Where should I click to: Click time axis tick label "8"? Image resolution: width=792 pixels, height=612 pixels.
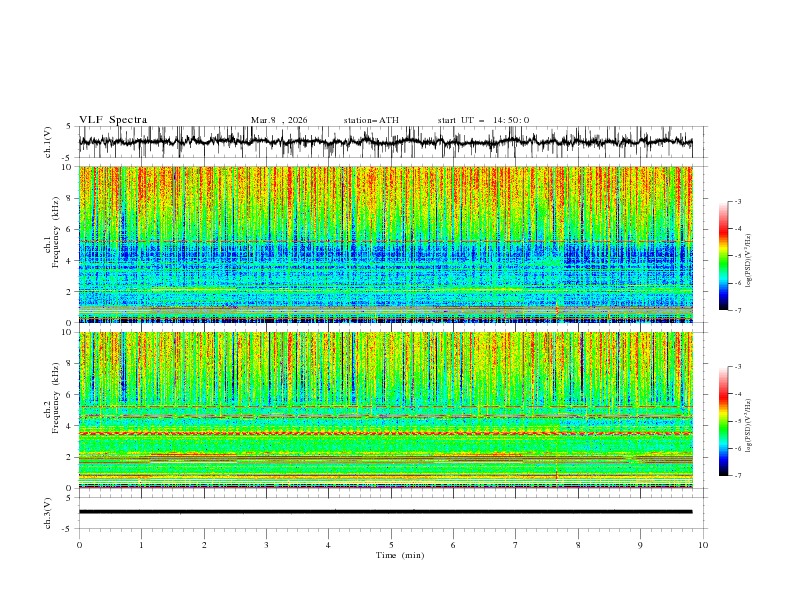(578, 545)
